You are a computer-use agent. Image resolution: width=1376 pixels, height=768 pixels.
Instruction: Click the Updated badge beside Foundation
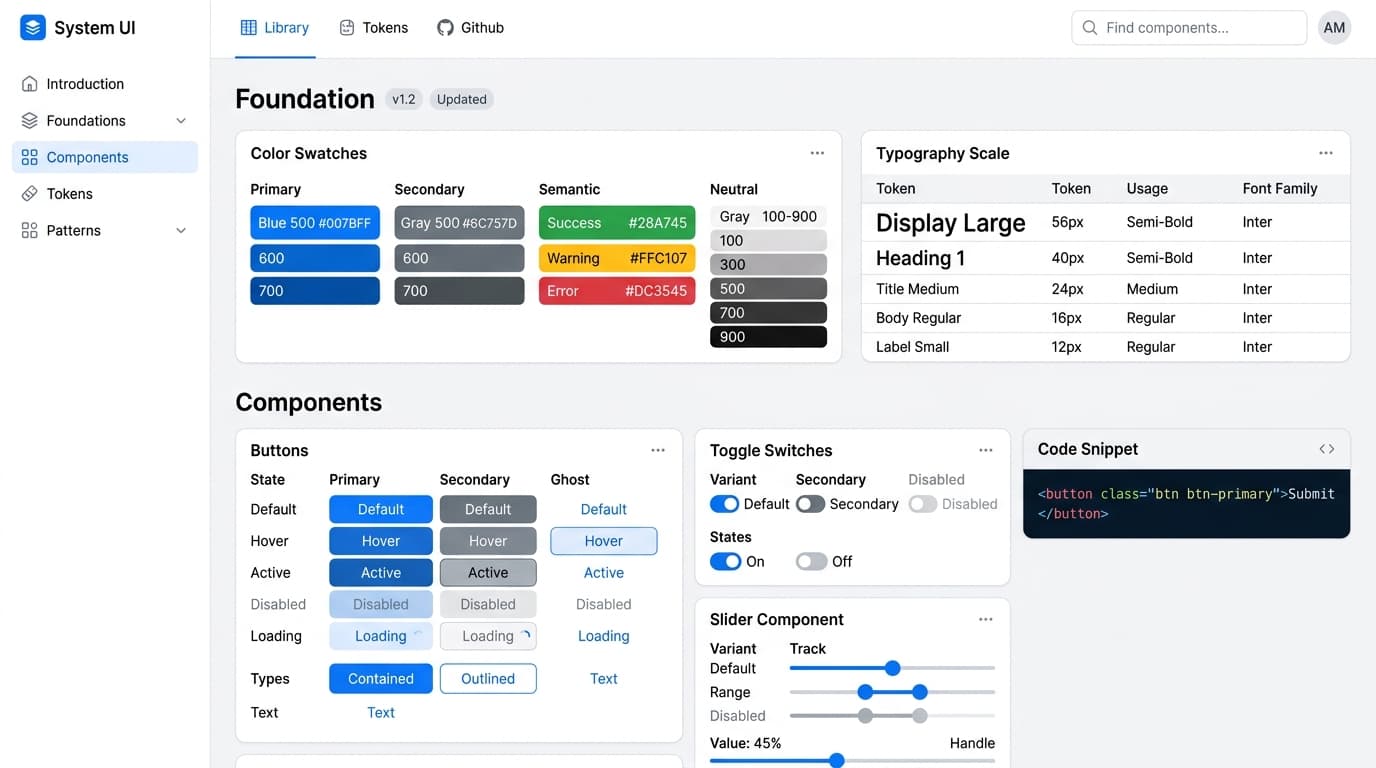tap(462, 99)
